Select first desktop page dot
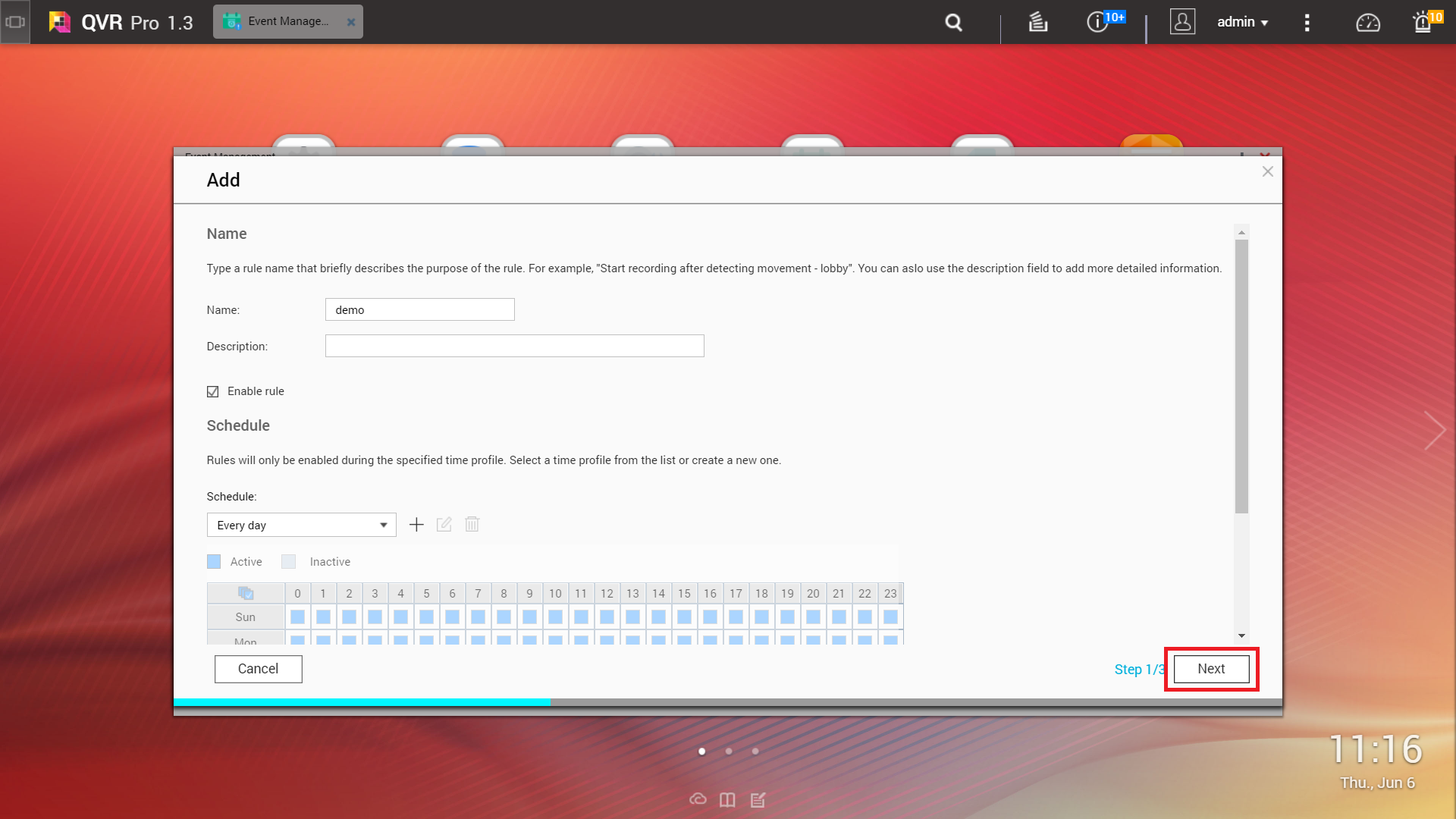 pyautogui.click(x=702, y=752)
